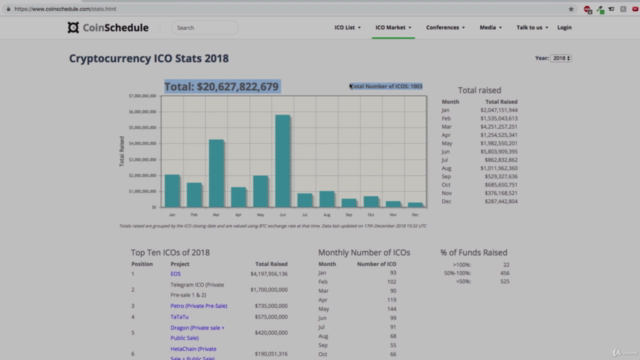The width and height of the screenshot is (640, 360).
Task: Click the % of Funds Raised heading
Action: click(473, 253)
